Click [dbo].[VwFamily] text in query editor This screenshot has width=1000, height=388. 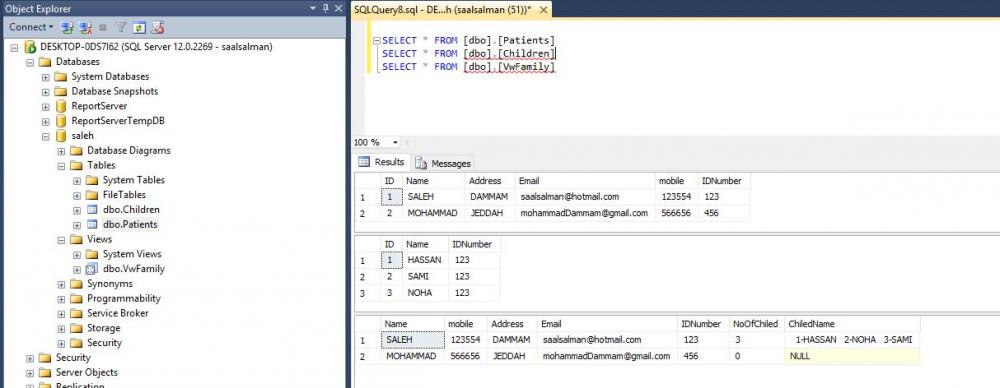[x=510, y=66]
